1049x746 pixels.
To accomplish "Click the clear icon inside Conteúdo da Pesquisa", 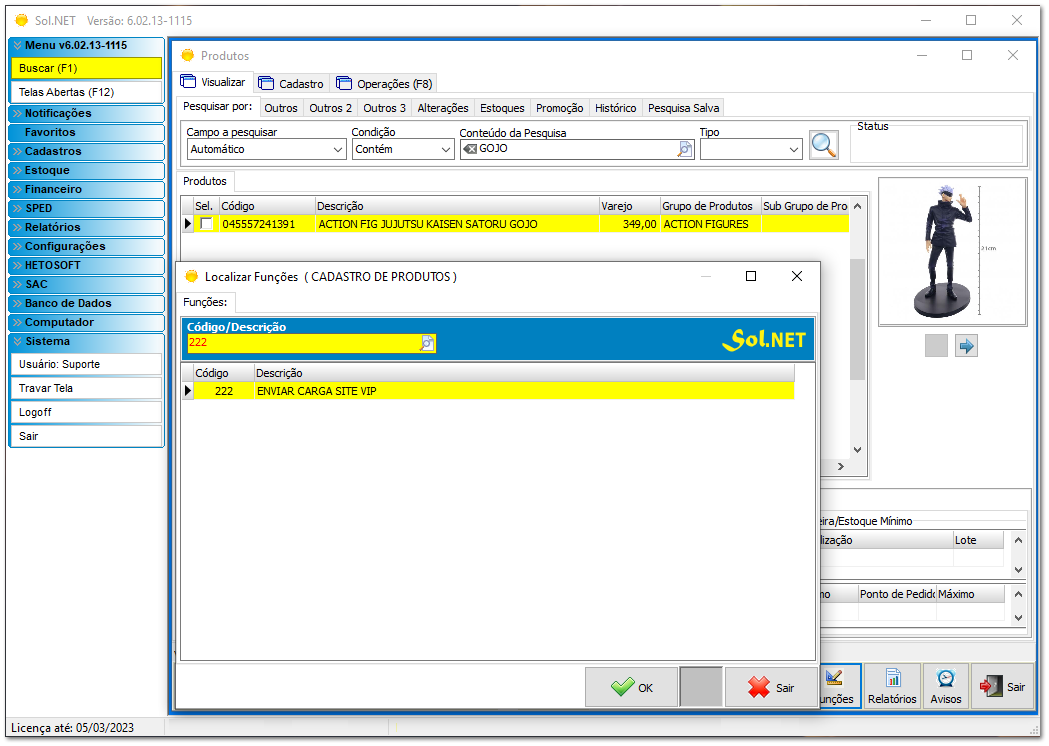I will pyautogui.click(x=471, y=148).
